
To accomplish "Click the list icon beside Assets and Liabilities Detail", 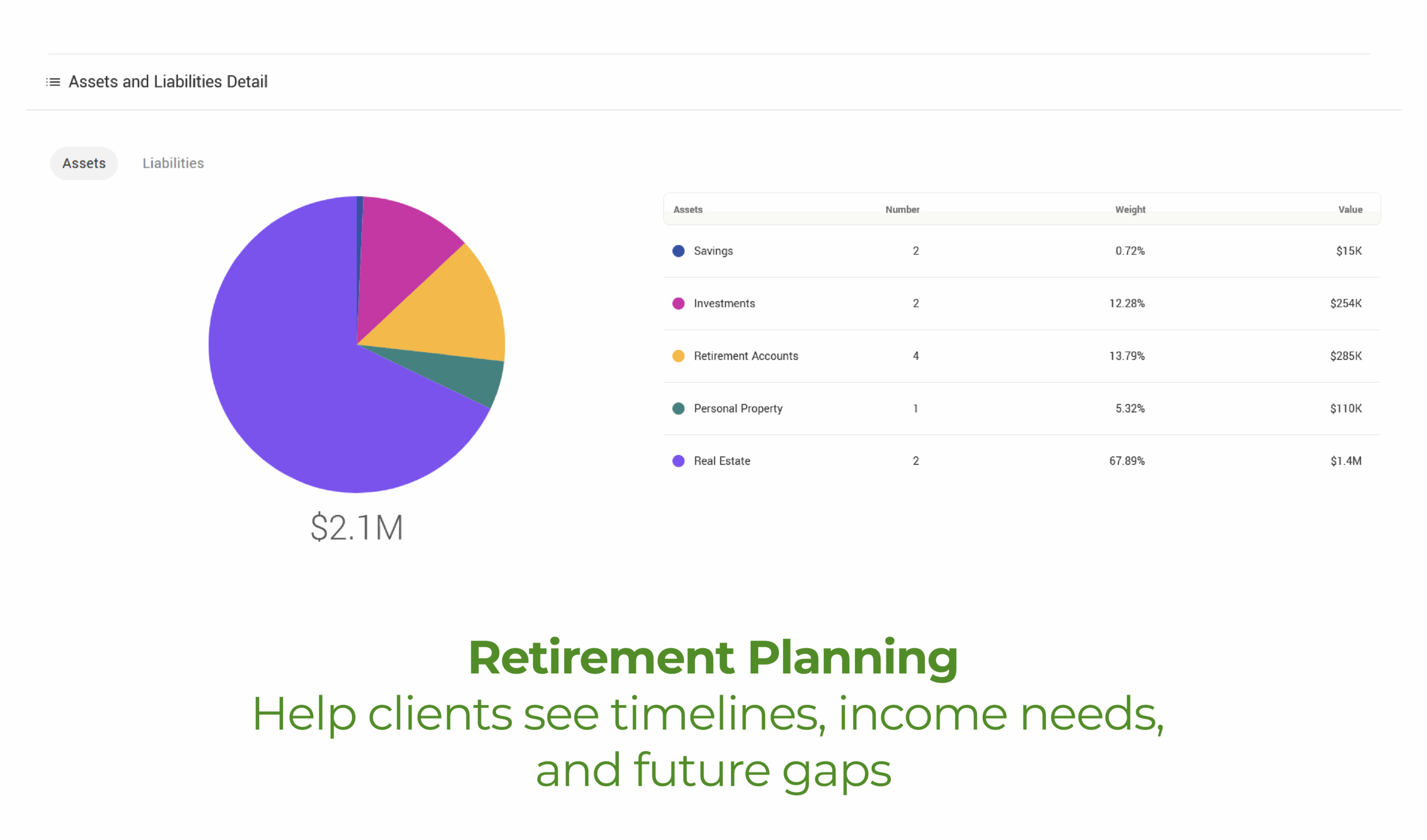I will point(53,82).
